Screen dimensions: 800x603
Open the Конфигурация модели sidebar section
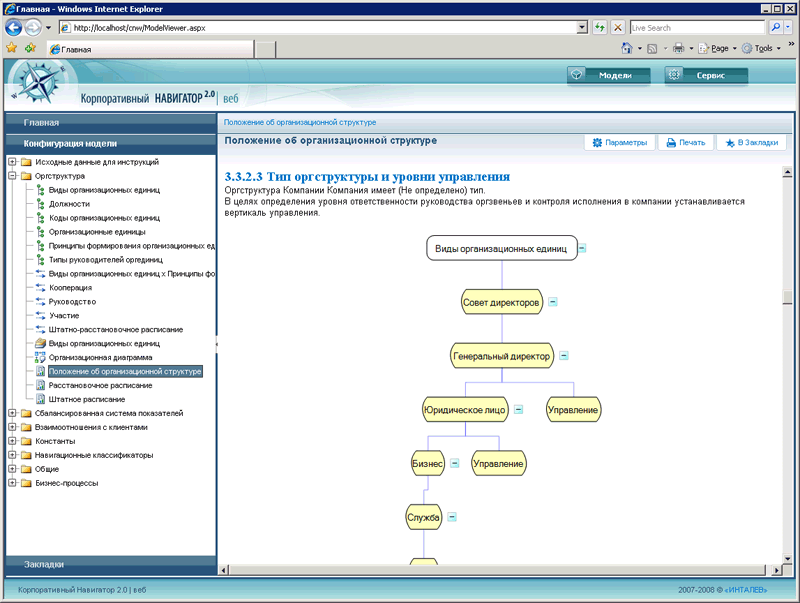tap(111, 144)
